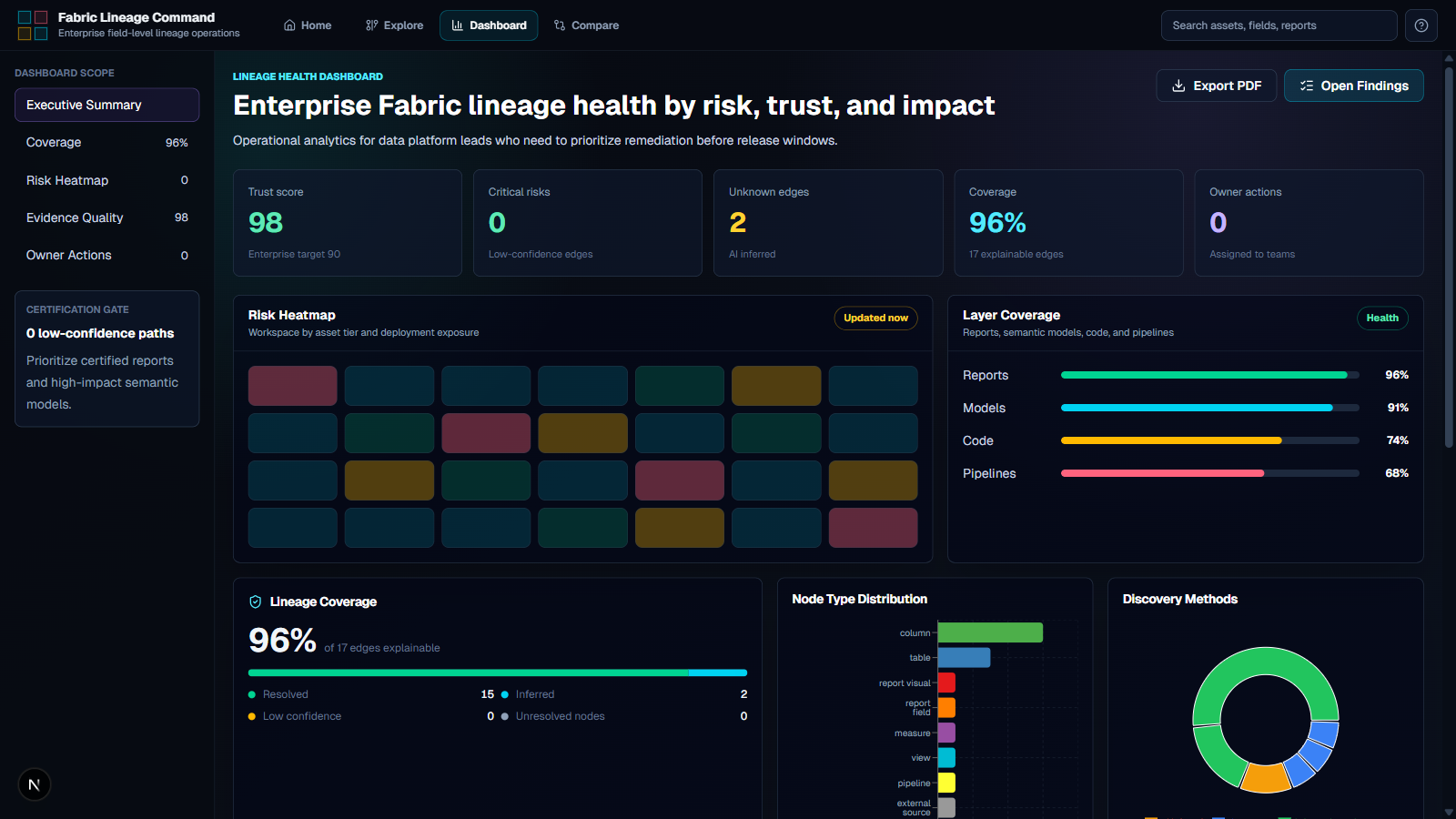Focus the search assets, fields, reports box
Image resolution: width=1456 pixels, height=819 pixels.
point(1279,25)
